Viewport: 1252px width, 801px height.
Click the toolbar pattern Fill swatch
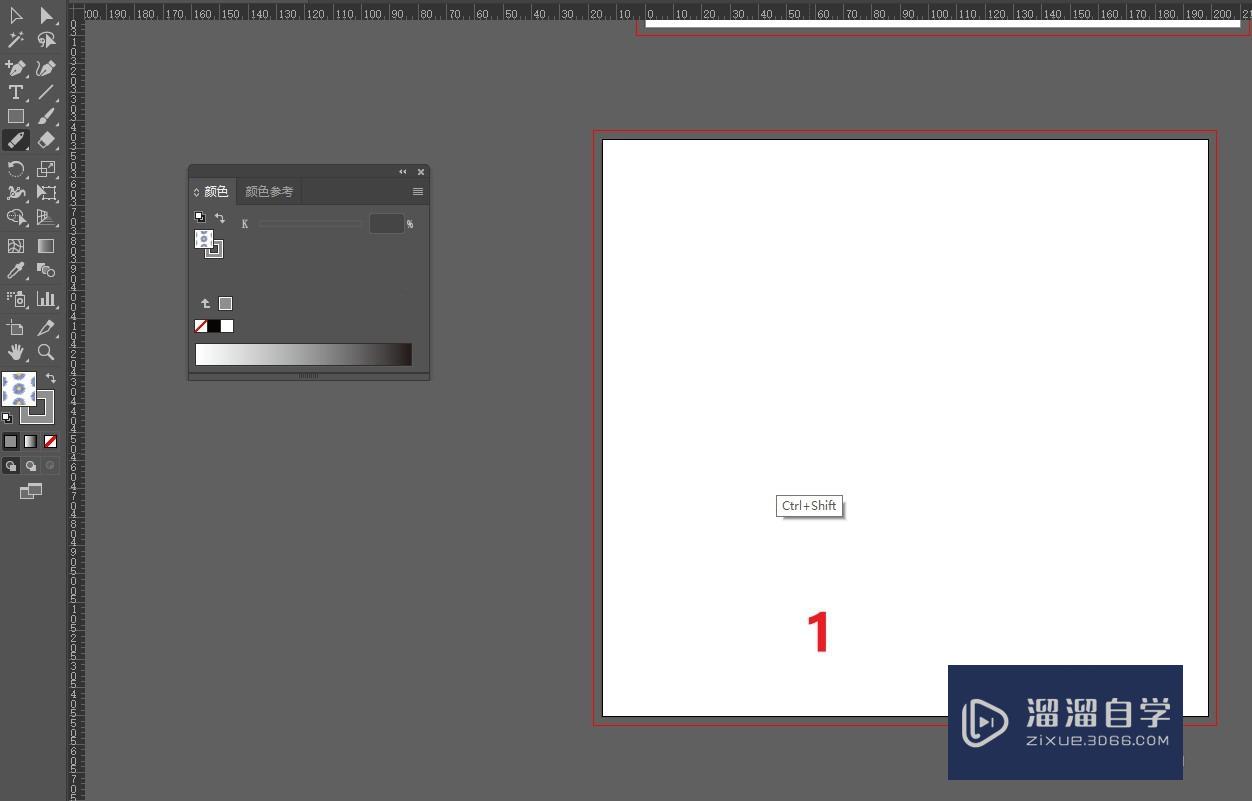point(18,389)
